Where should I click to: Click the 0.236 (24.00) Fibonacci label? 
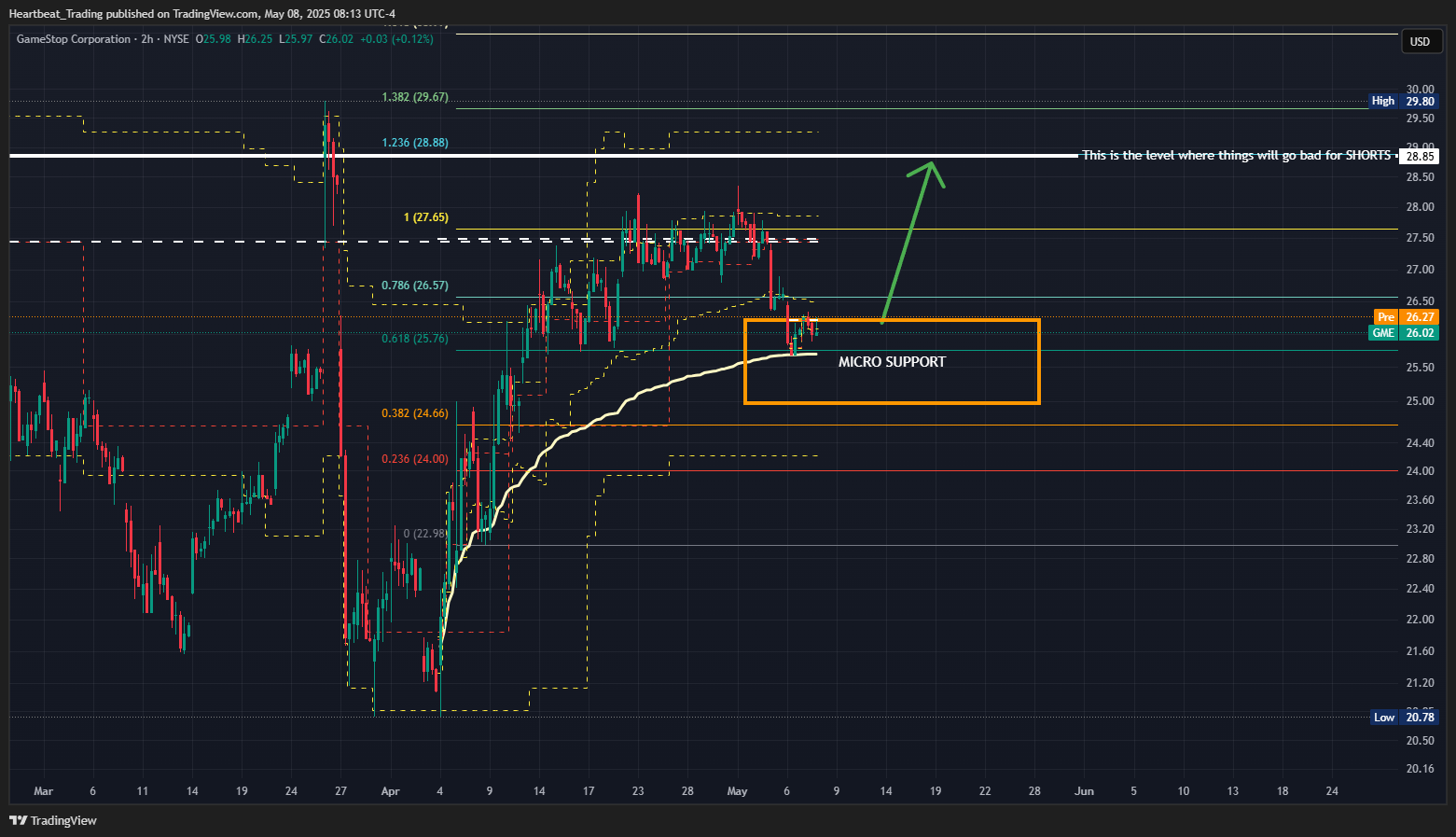[x=415, y=459]
